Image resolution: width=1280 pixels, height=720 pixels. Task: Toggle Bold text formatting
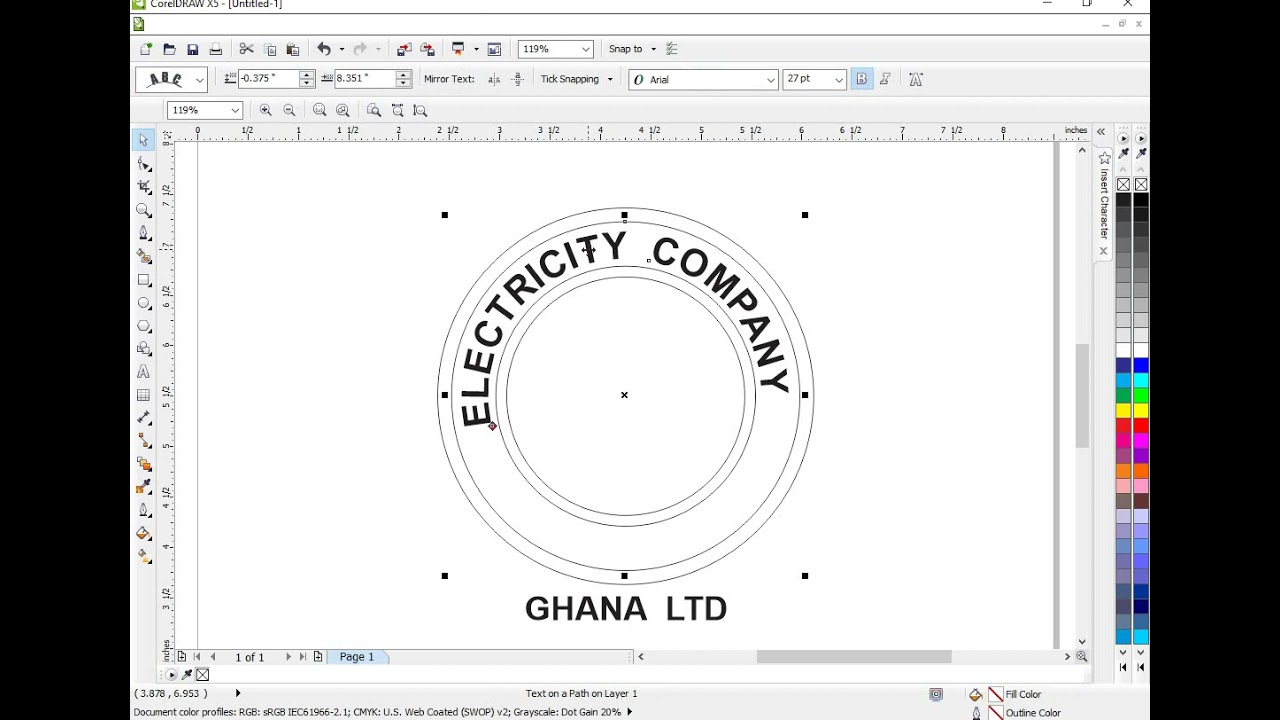(x=862, y=79)
